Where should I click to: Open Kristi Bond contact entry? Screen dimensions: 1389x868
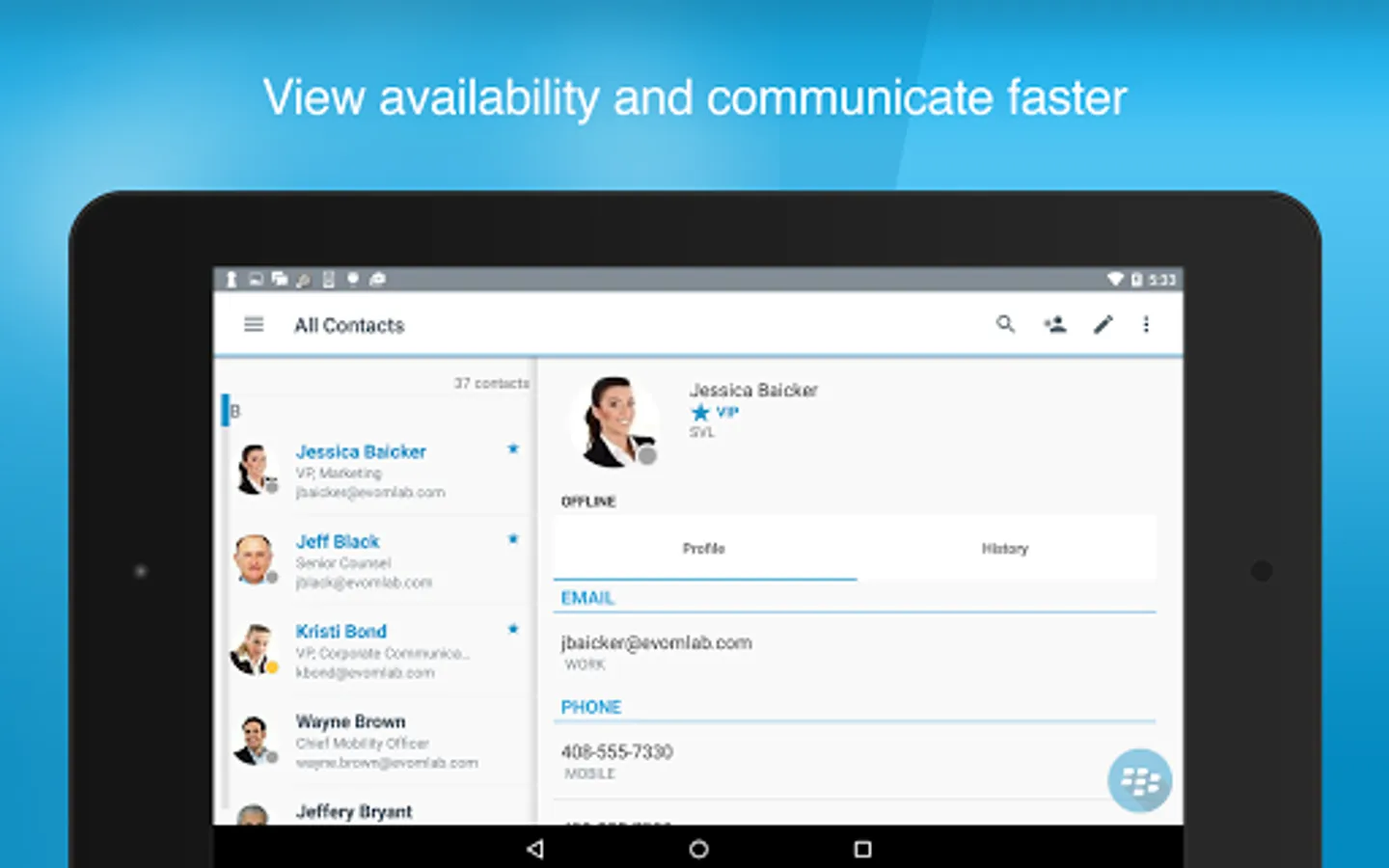pos(379,651)
